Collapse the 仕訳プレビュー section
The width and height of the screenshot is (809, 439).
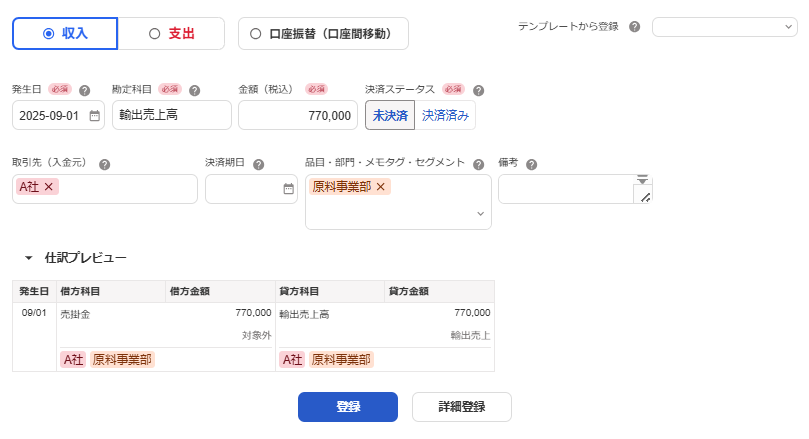[x=29, y=257]
